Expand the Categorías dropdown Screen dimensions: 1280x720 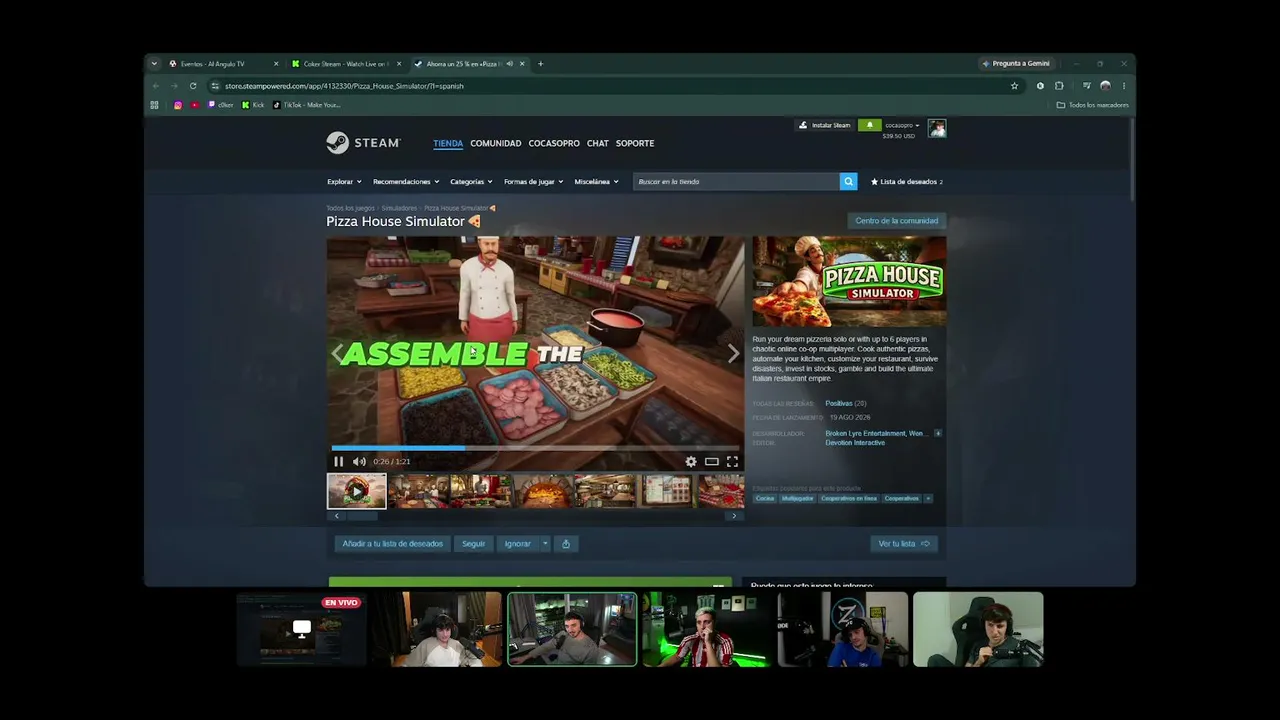471,182
